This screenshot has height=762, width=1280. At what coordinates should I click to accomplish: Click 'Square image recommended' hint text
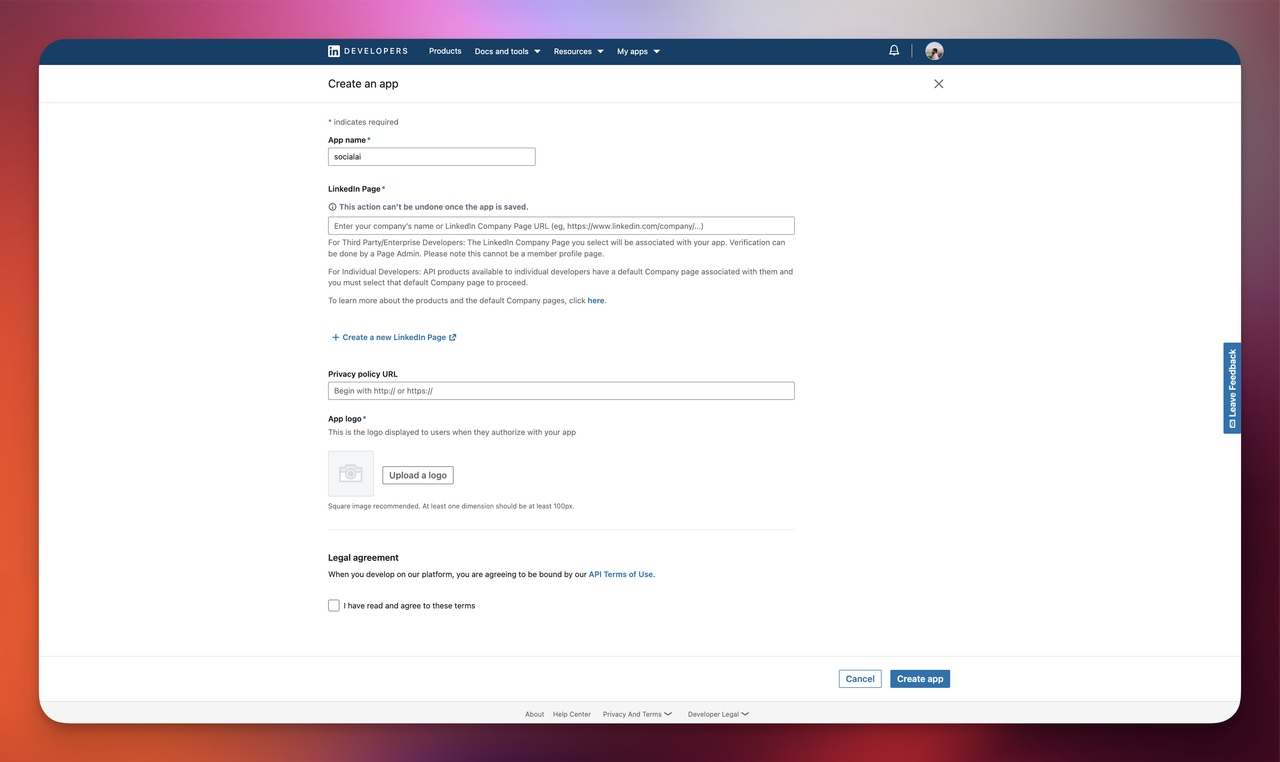point(451,506)
